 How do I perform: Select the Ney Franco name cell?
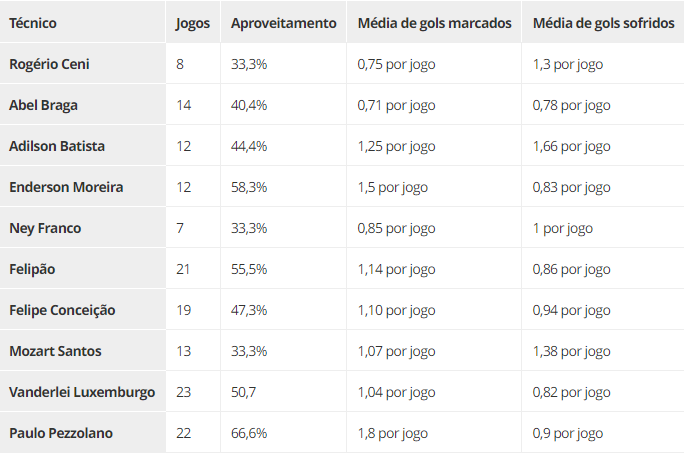pyautogui.click(x=45, y=228)
